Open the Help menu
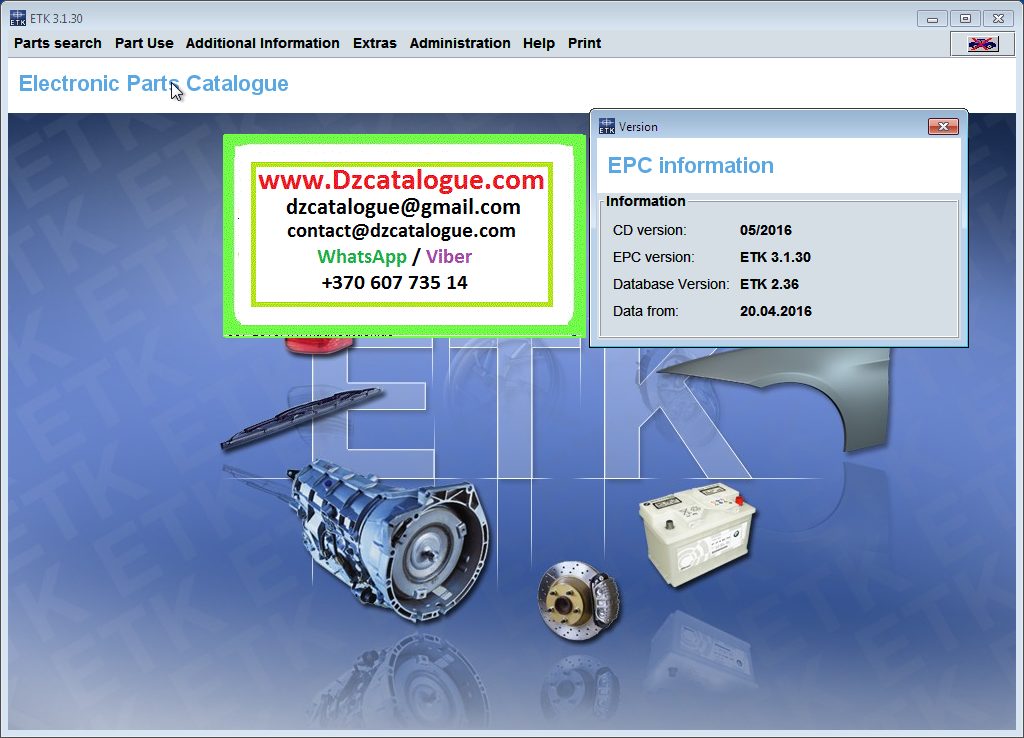1024x738 pixels. click(539, 43)
